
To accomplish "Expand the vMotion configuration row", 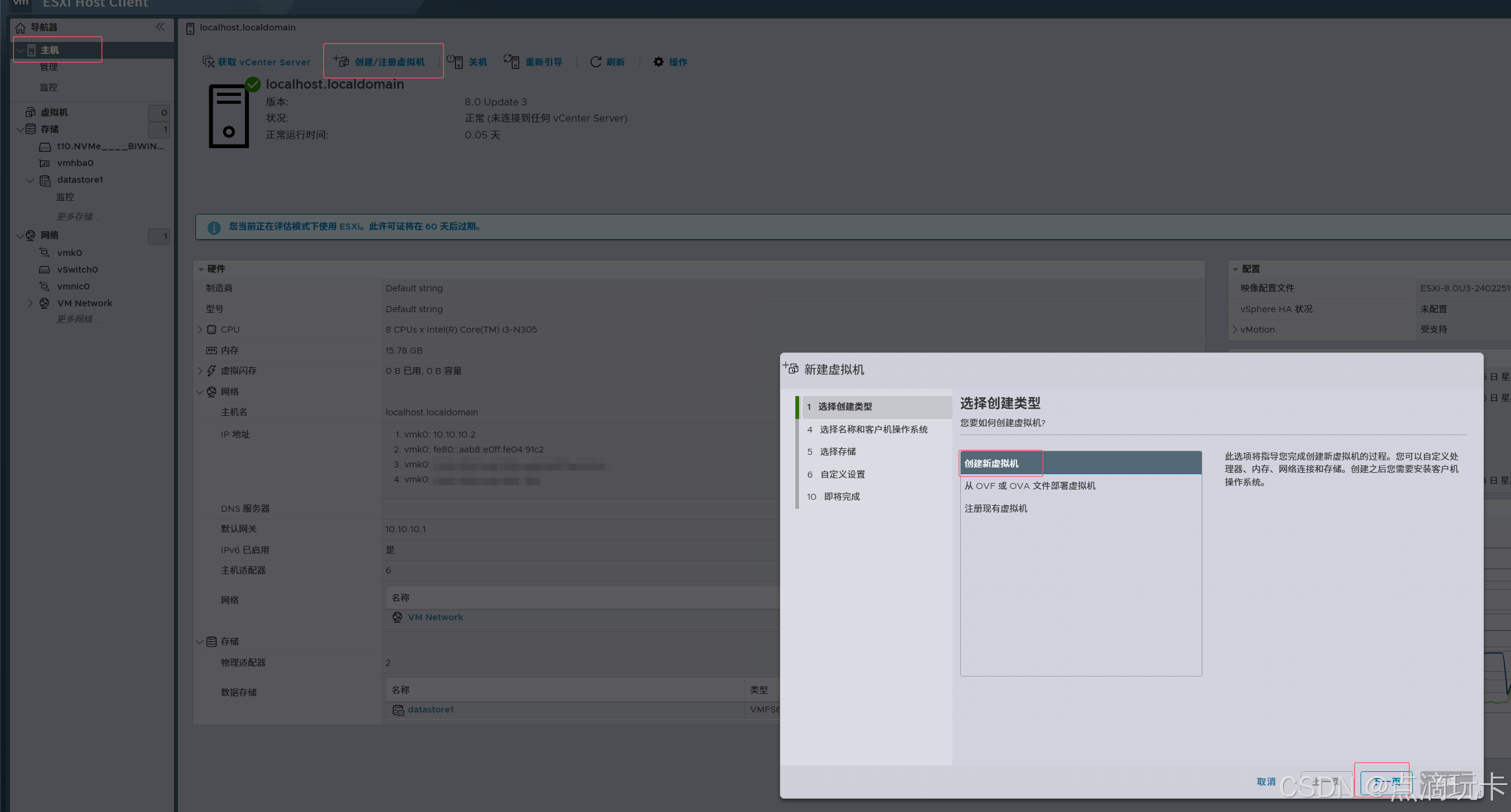I will point(1235,330).
